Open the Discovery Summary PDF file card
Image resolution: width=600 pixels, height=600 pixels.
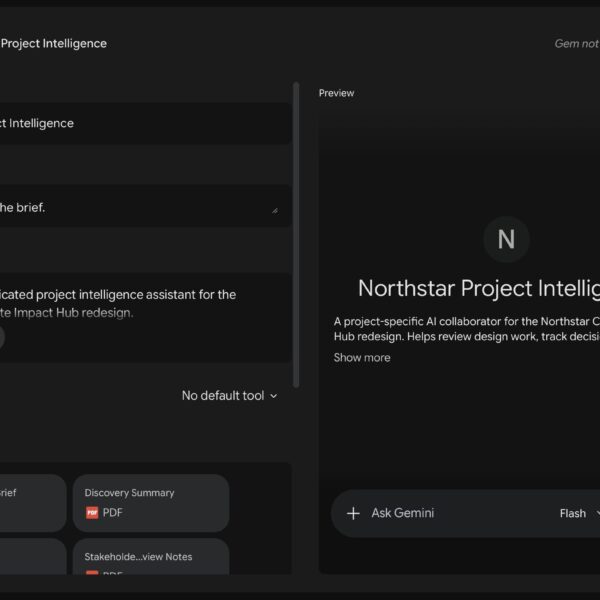pos(151,503)
